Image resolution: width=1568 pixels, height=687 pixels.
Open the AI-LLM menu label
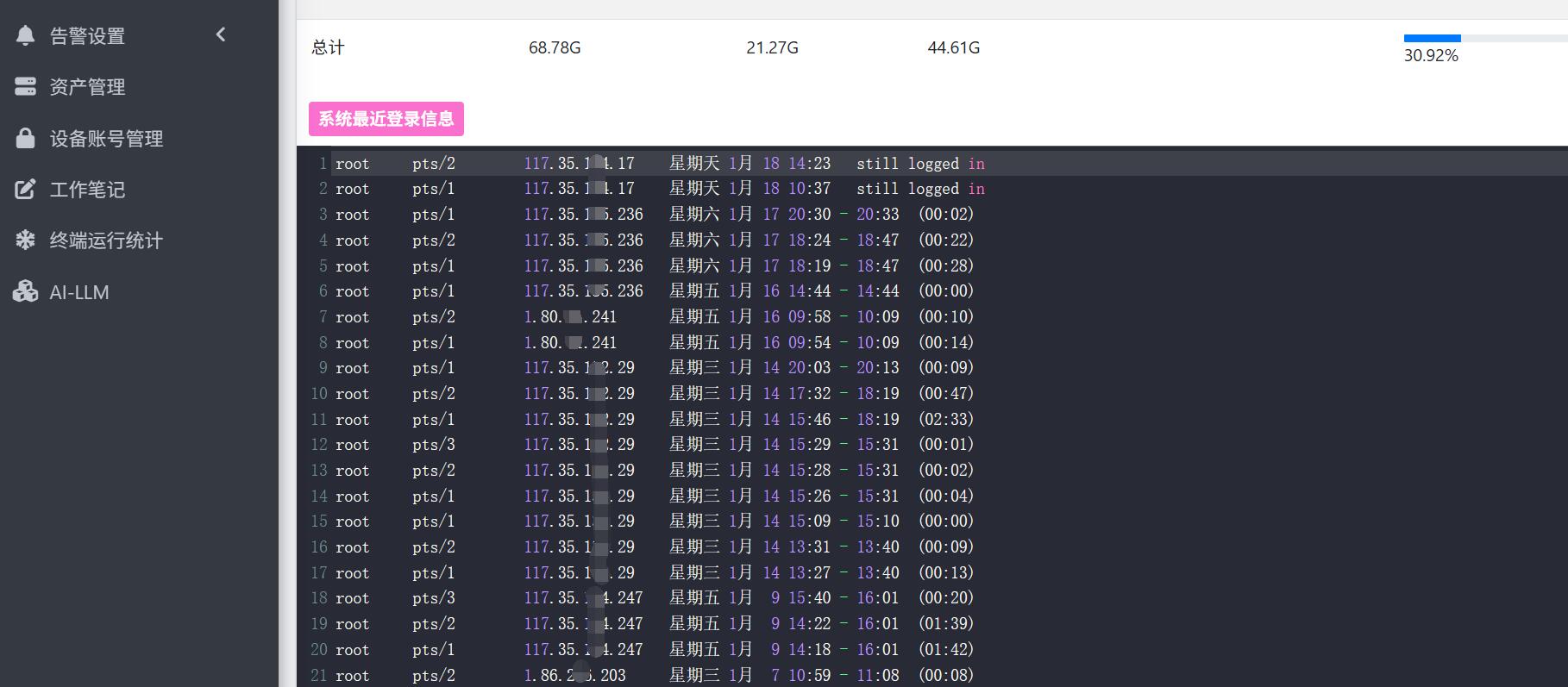[x=79, y=292]
